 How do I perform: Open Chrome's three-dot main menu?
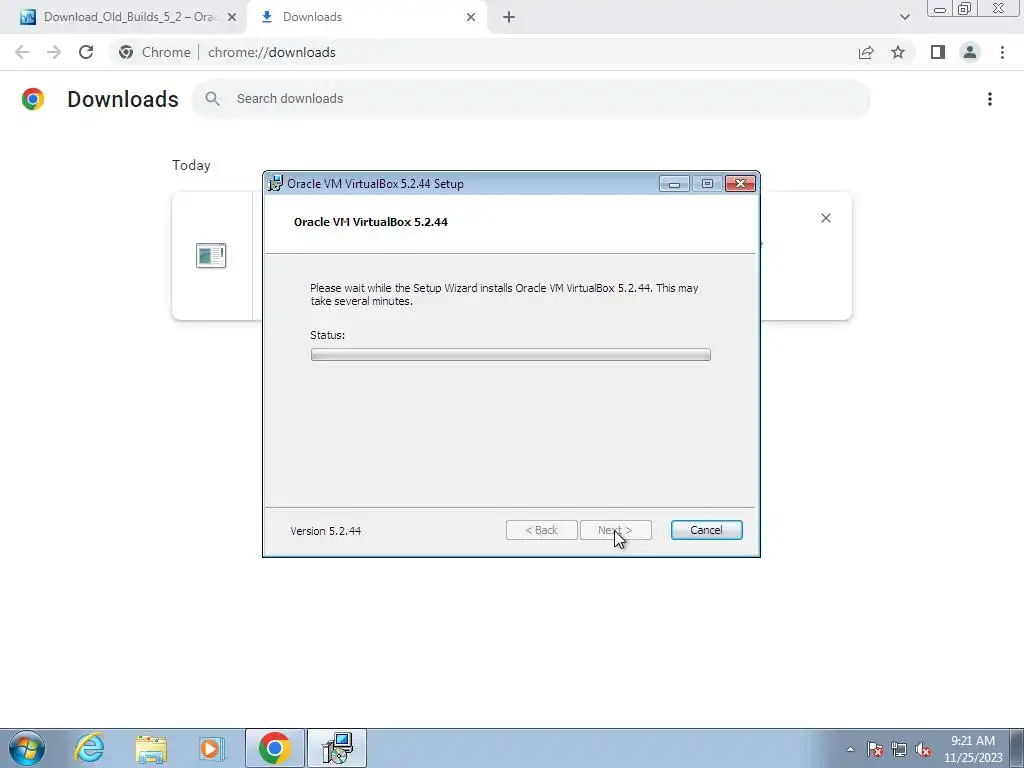point(1002,52)
